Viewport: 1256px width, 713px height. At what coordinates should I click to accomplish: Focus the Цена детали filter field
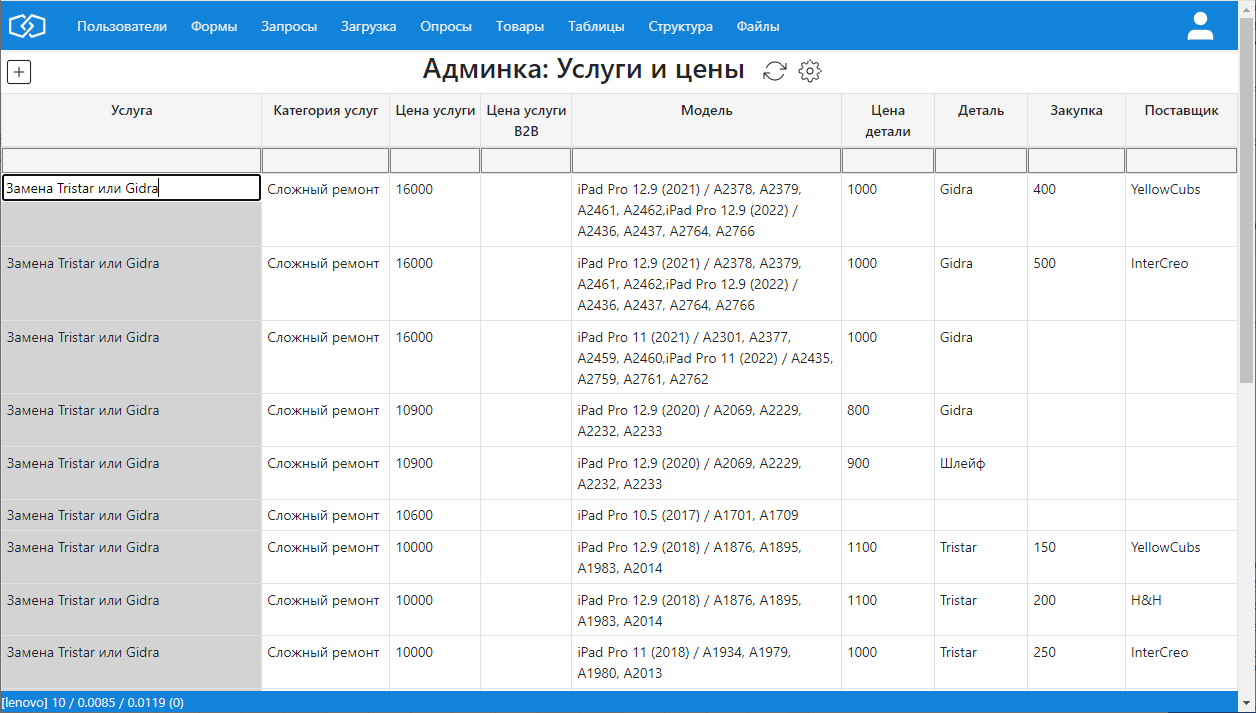coord(888,160)
